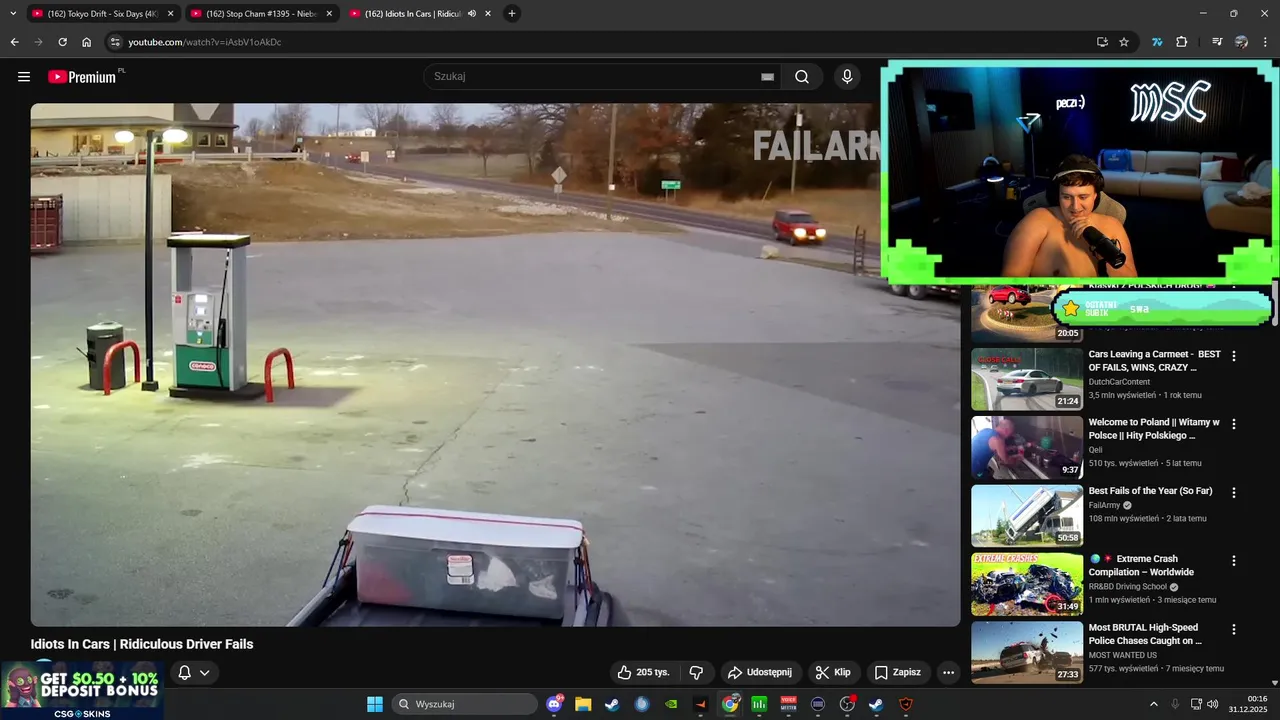Click the video player area
Screen dimensions: 1280x720
click(x=495, y=365)
